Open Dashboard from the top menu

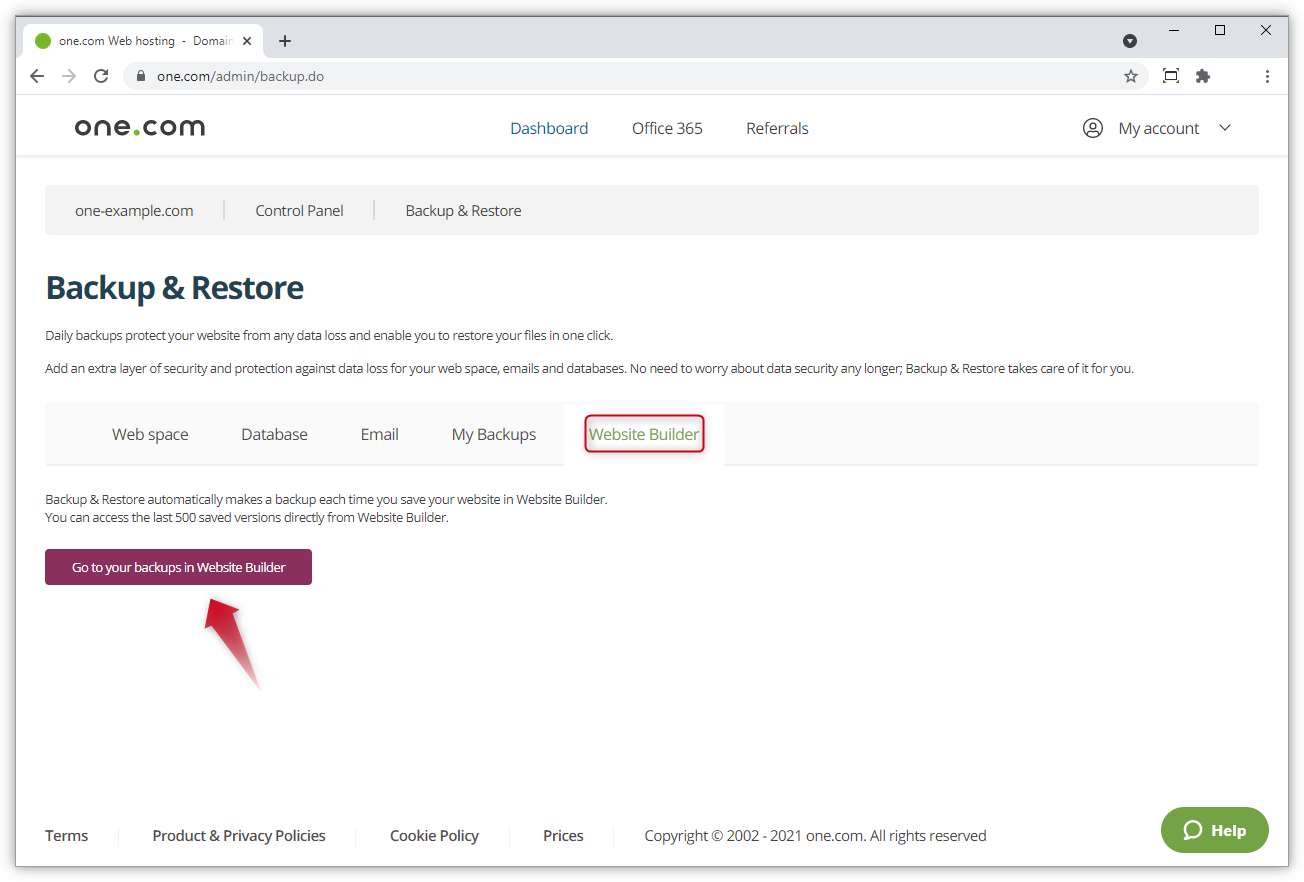pos(549,127)
